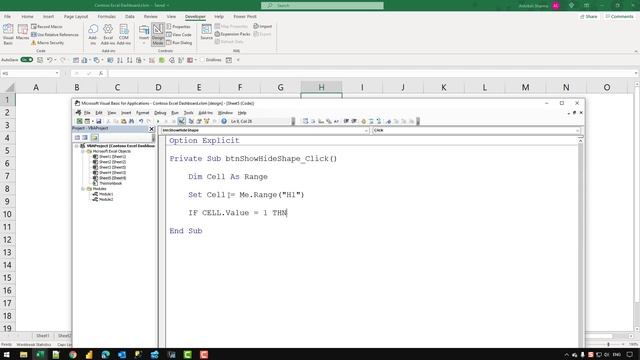
Task: Click Find binoculars icon in VBA toolbar
Action: [131, 121]
